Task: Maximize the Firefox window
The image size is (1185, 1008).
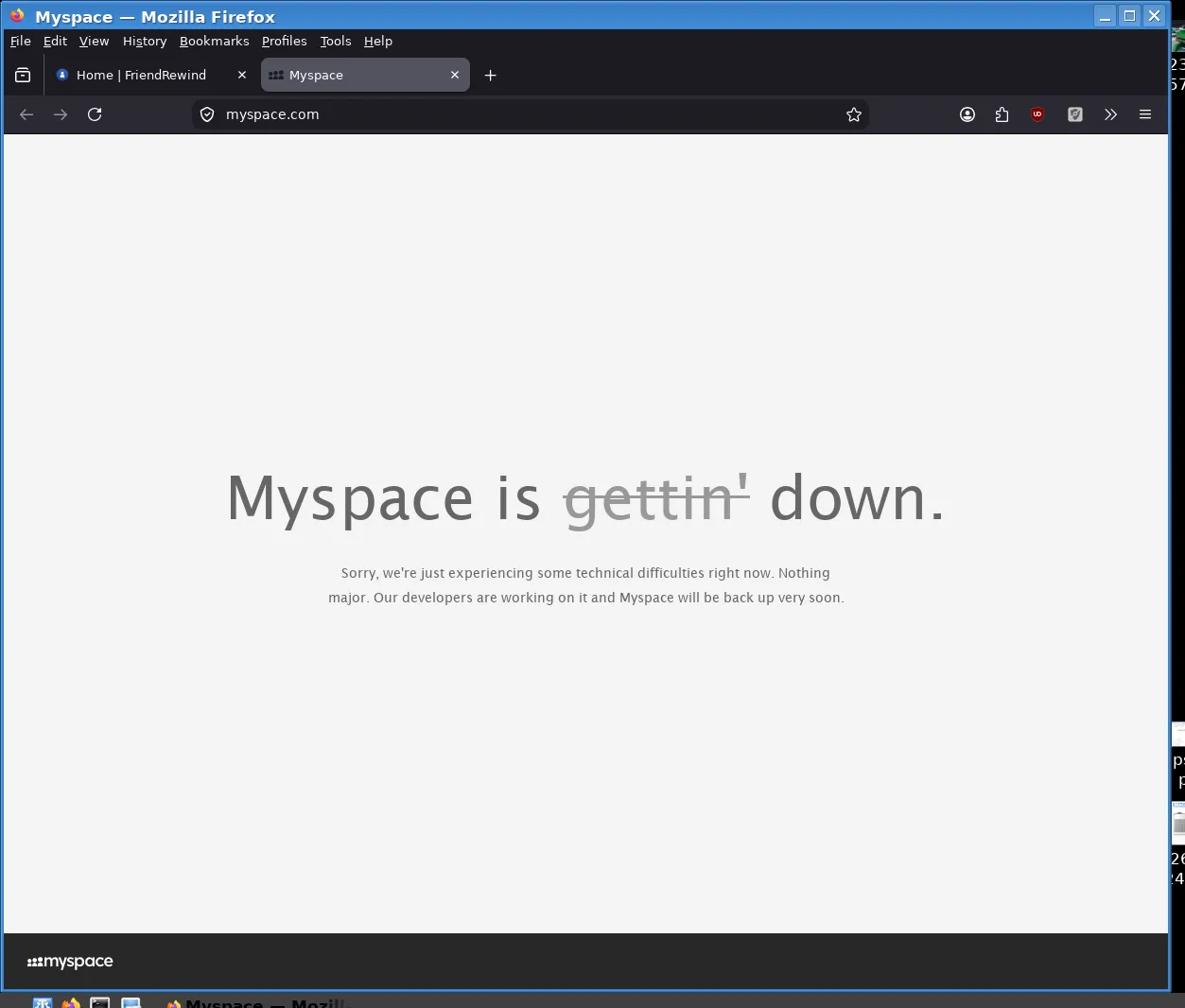Action: (1129, 16)
